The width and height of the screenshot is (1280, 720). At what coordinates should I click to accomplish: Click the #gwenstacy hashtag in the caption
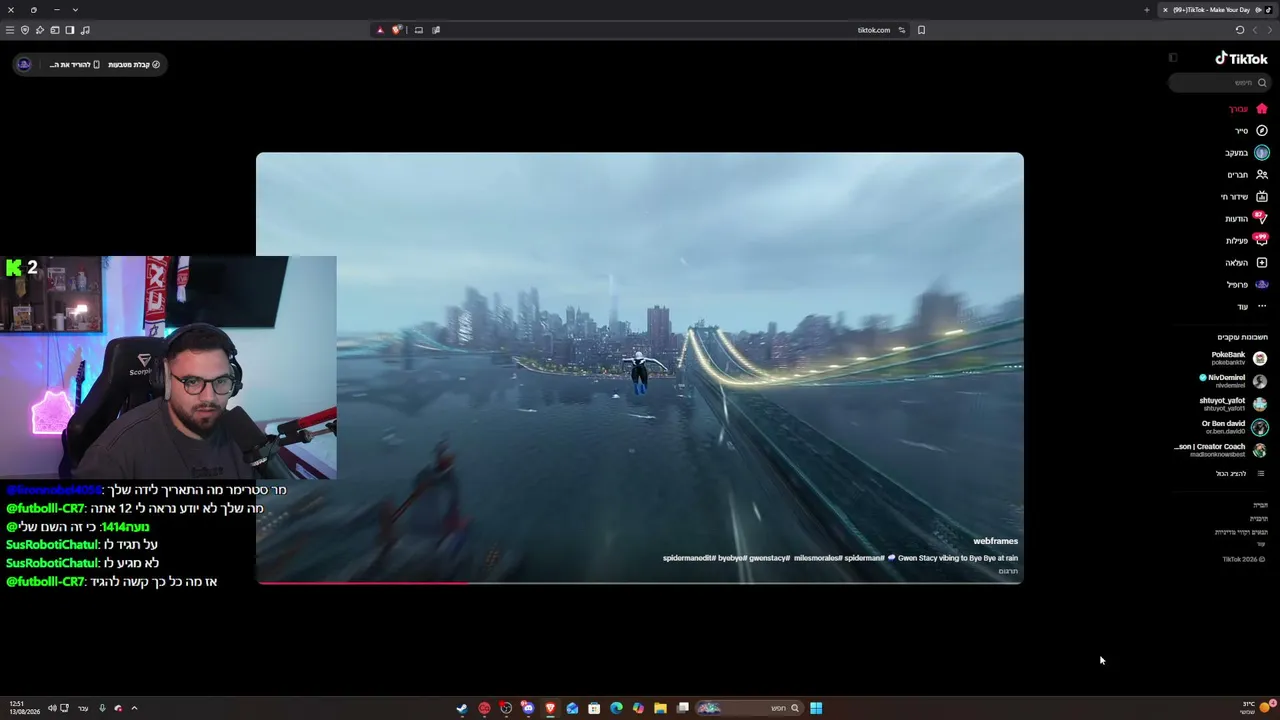tap(768, 558)
